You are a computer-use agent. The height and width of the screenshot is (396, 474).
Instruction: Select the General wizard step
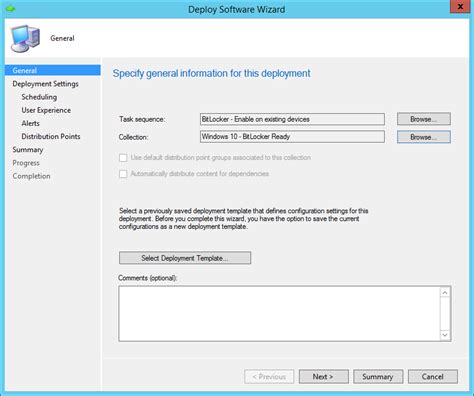(53, 70)
